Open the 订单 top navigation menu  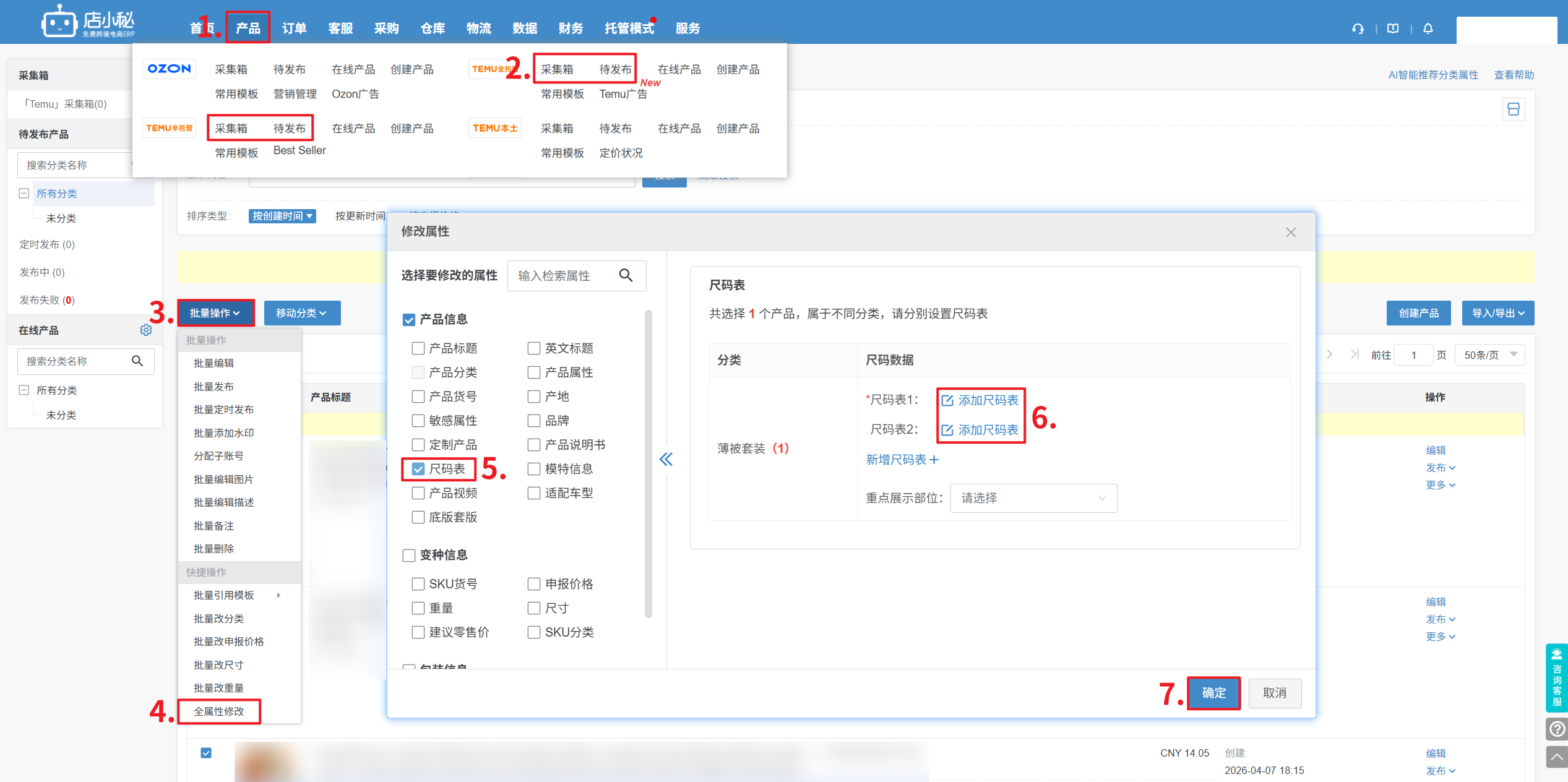294,28
